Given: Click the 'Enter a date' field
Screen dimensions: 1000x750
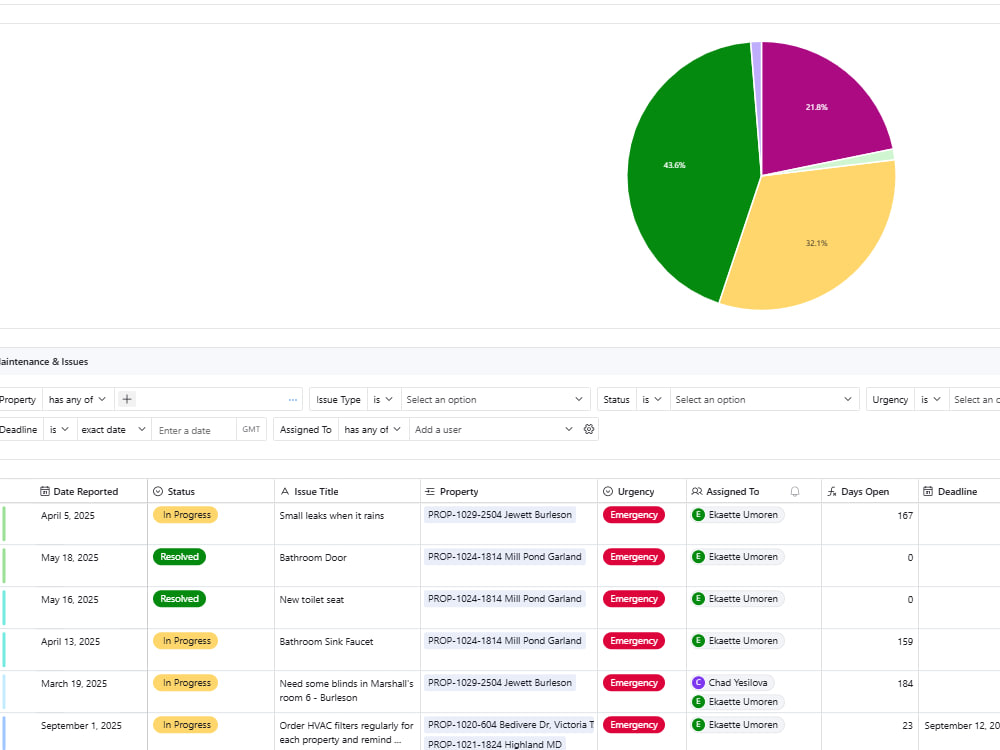Looking at the screenshot, I should [193, 430].
